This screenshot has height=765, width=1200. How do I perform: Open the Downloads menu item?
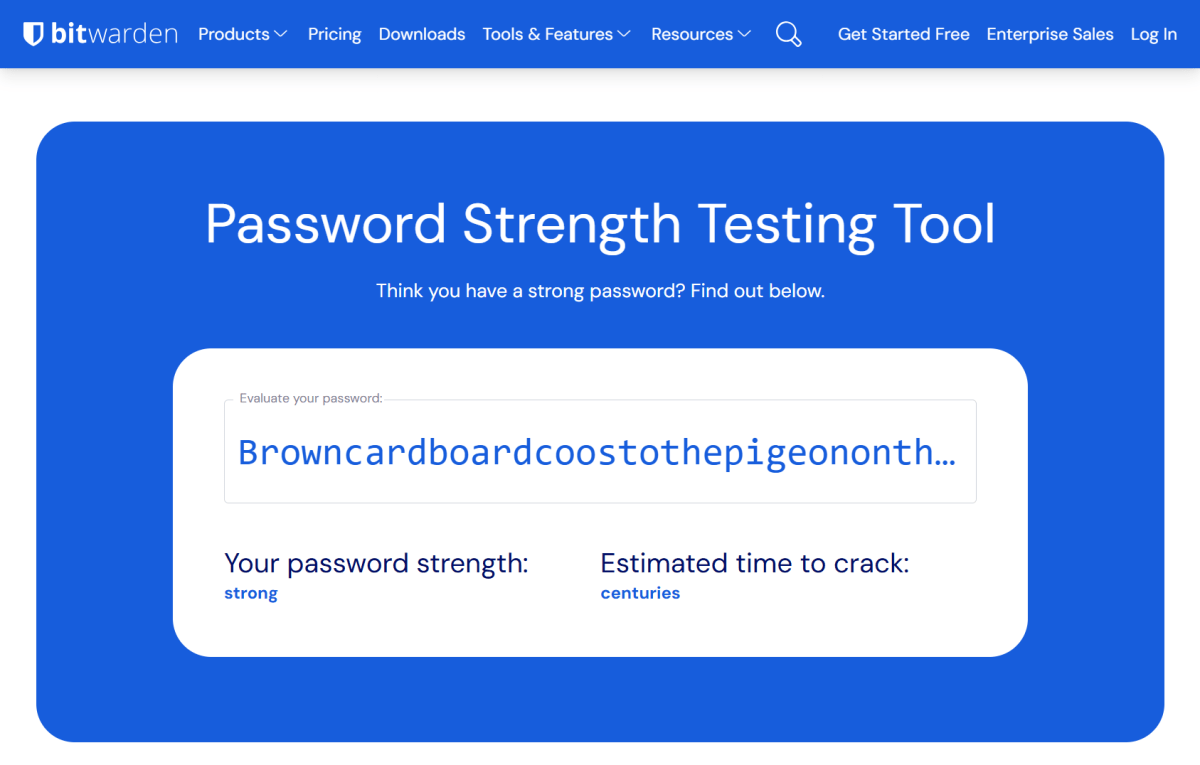pos(421,34)
